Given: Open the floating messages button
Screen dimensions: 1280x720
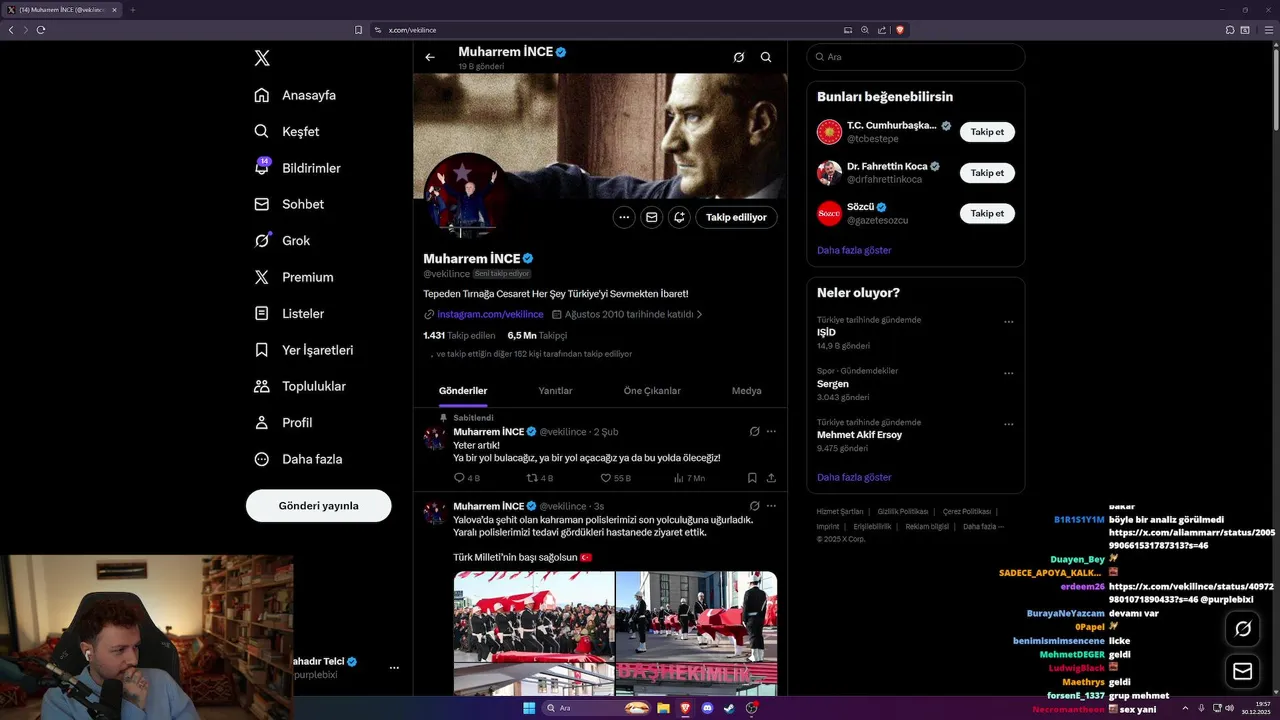Looking at the screenshot, I should pos(1243,671).
